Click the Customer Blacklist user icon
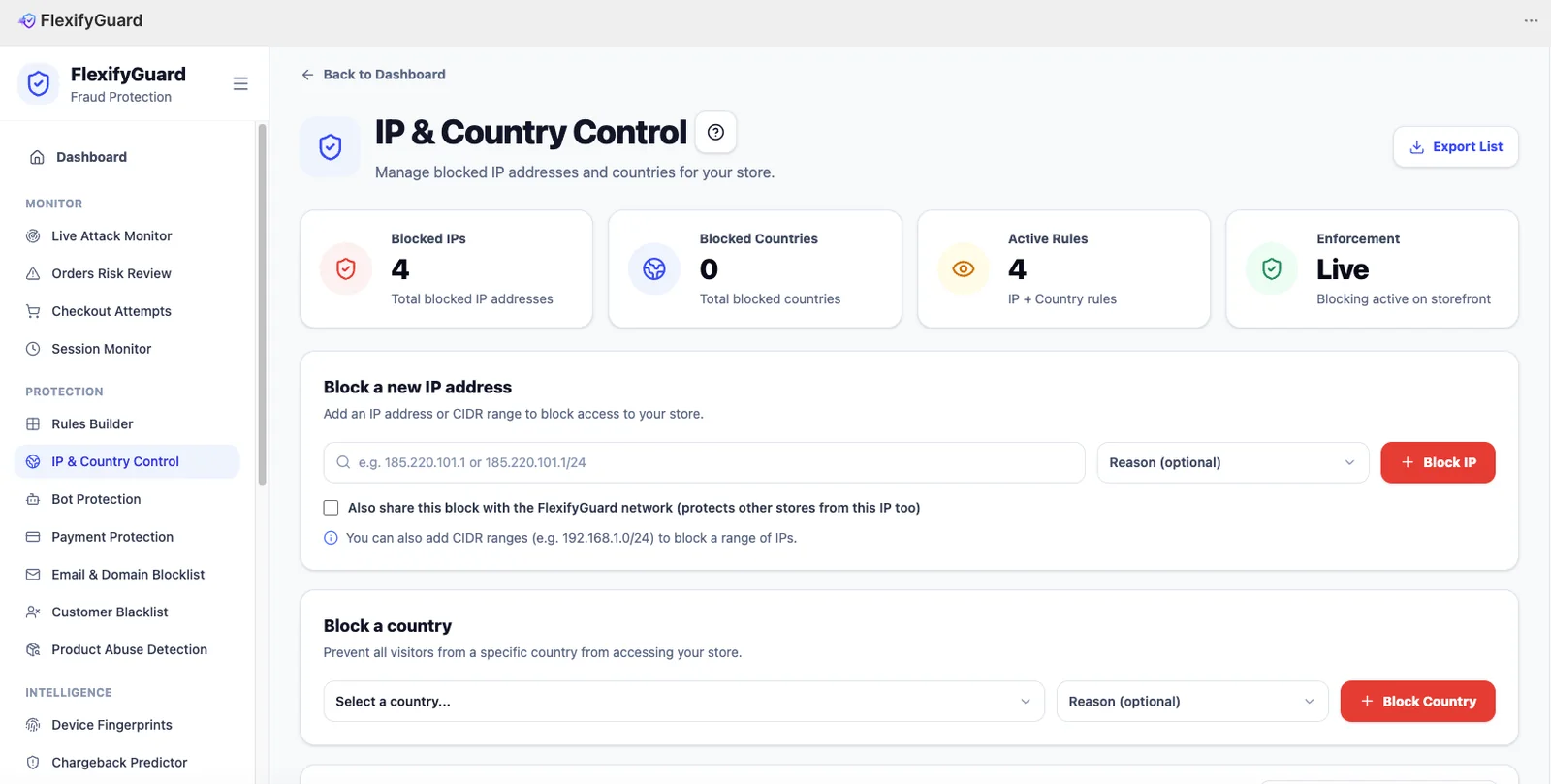The image size is (1551, 784). pos(33,612)
